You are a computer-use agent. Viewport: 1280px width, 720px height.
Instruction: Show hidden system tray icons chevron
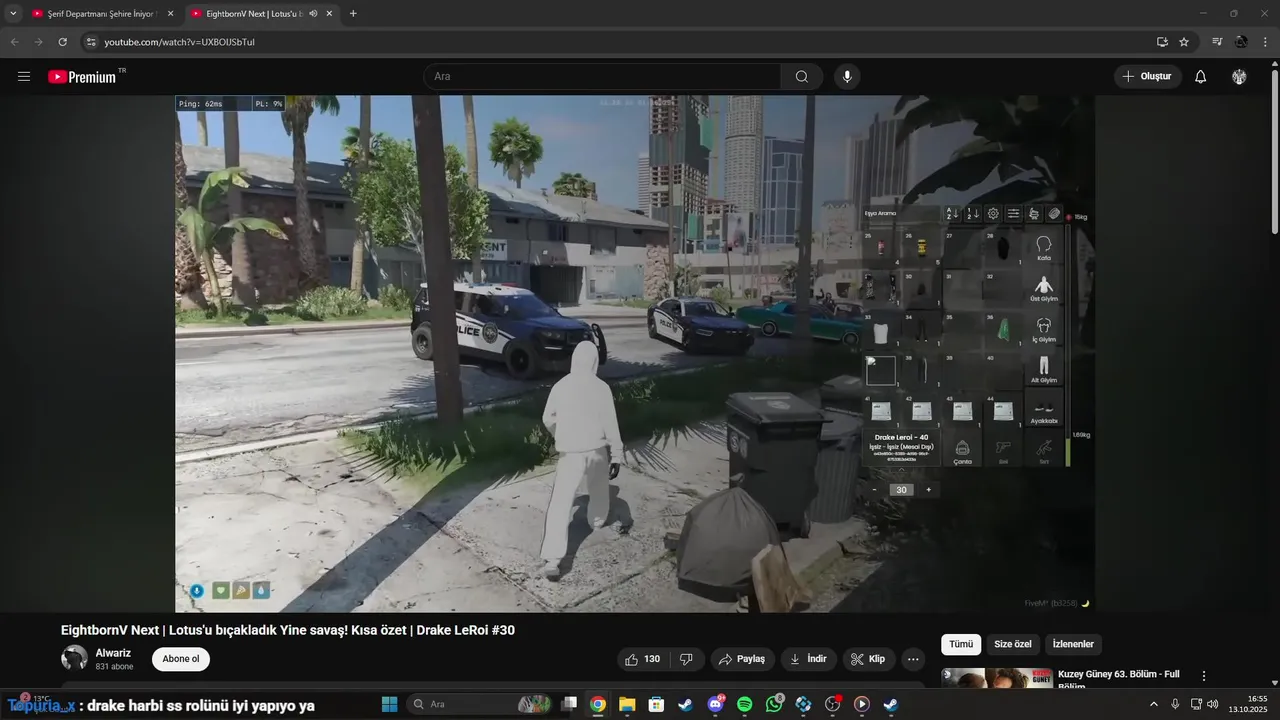click(x=1153, y=704)
